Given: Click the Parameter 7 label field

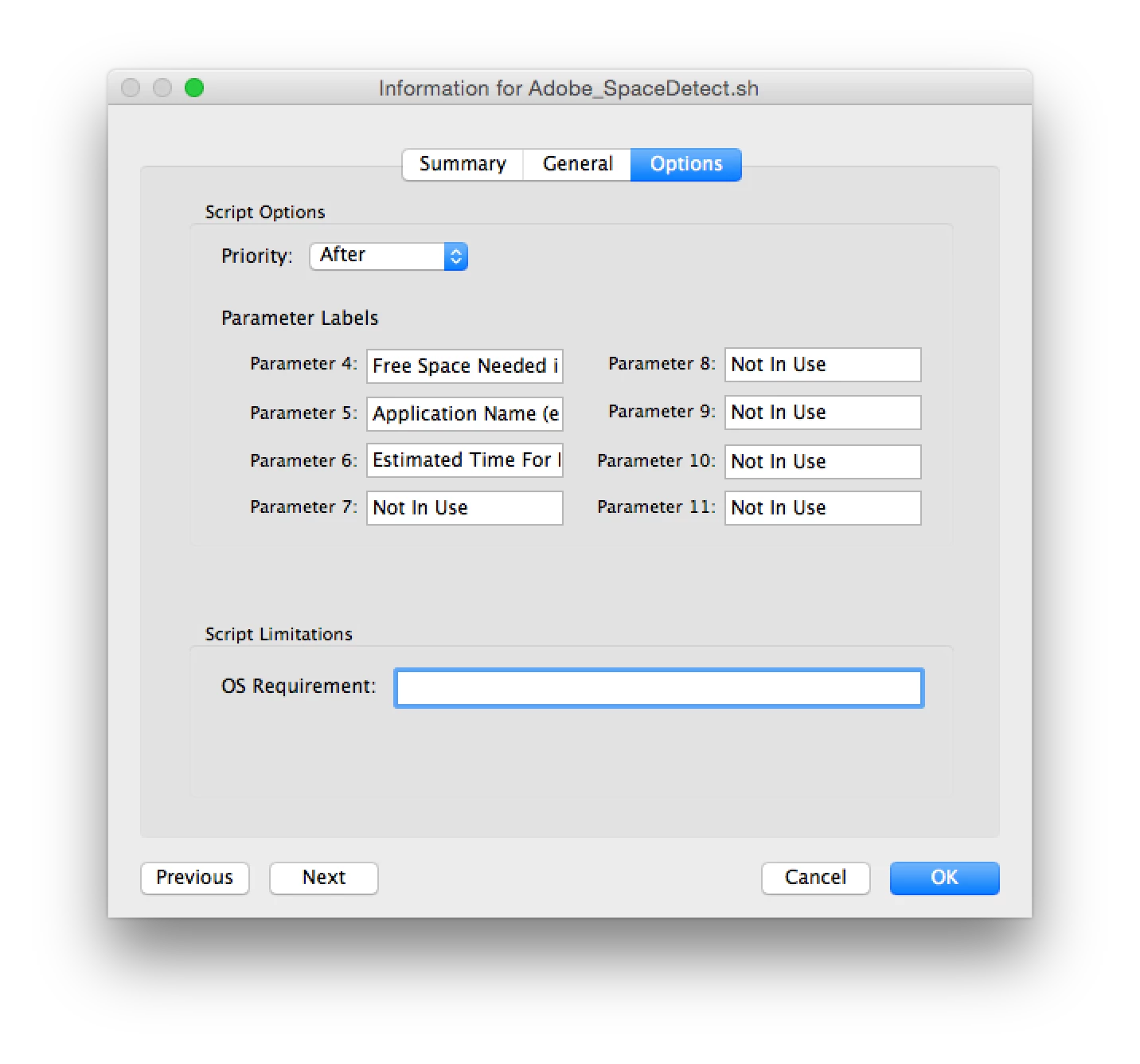Looking at the screenshot, I should coord(465,508).
